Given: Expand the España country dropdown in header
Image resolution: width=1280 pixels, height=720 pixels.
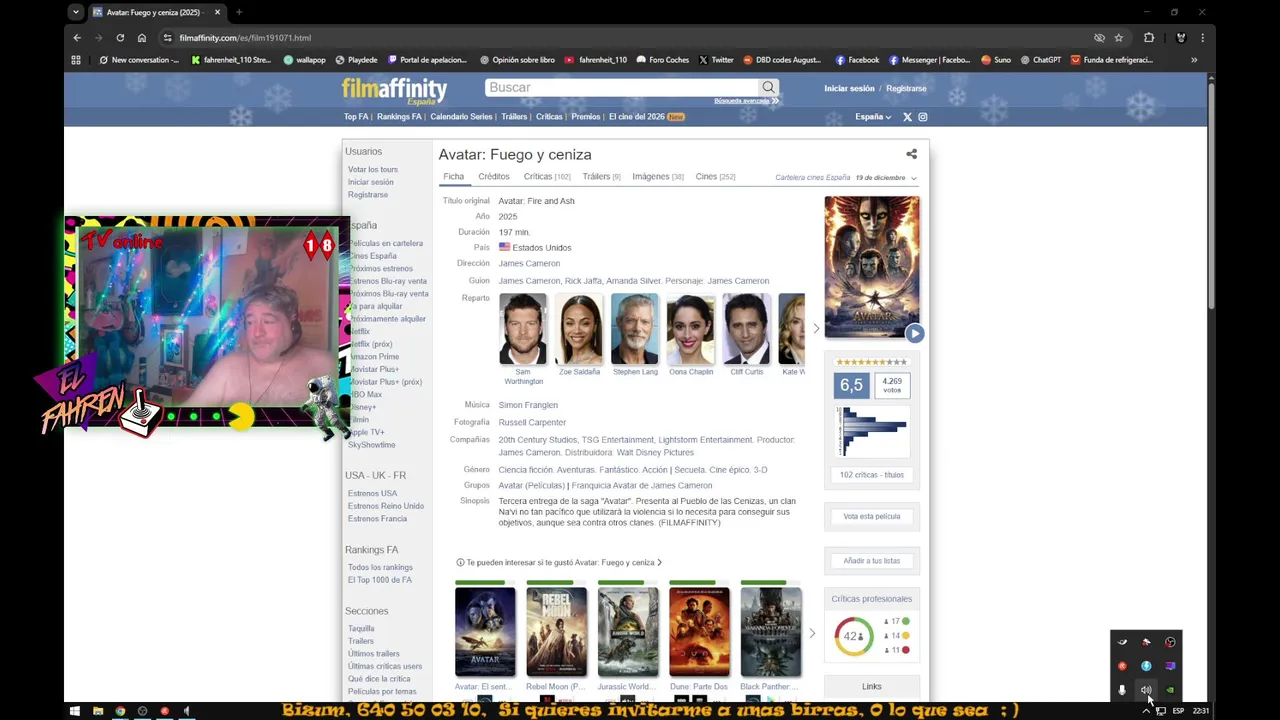Looking at the screenshot, I should pos(873,117).
